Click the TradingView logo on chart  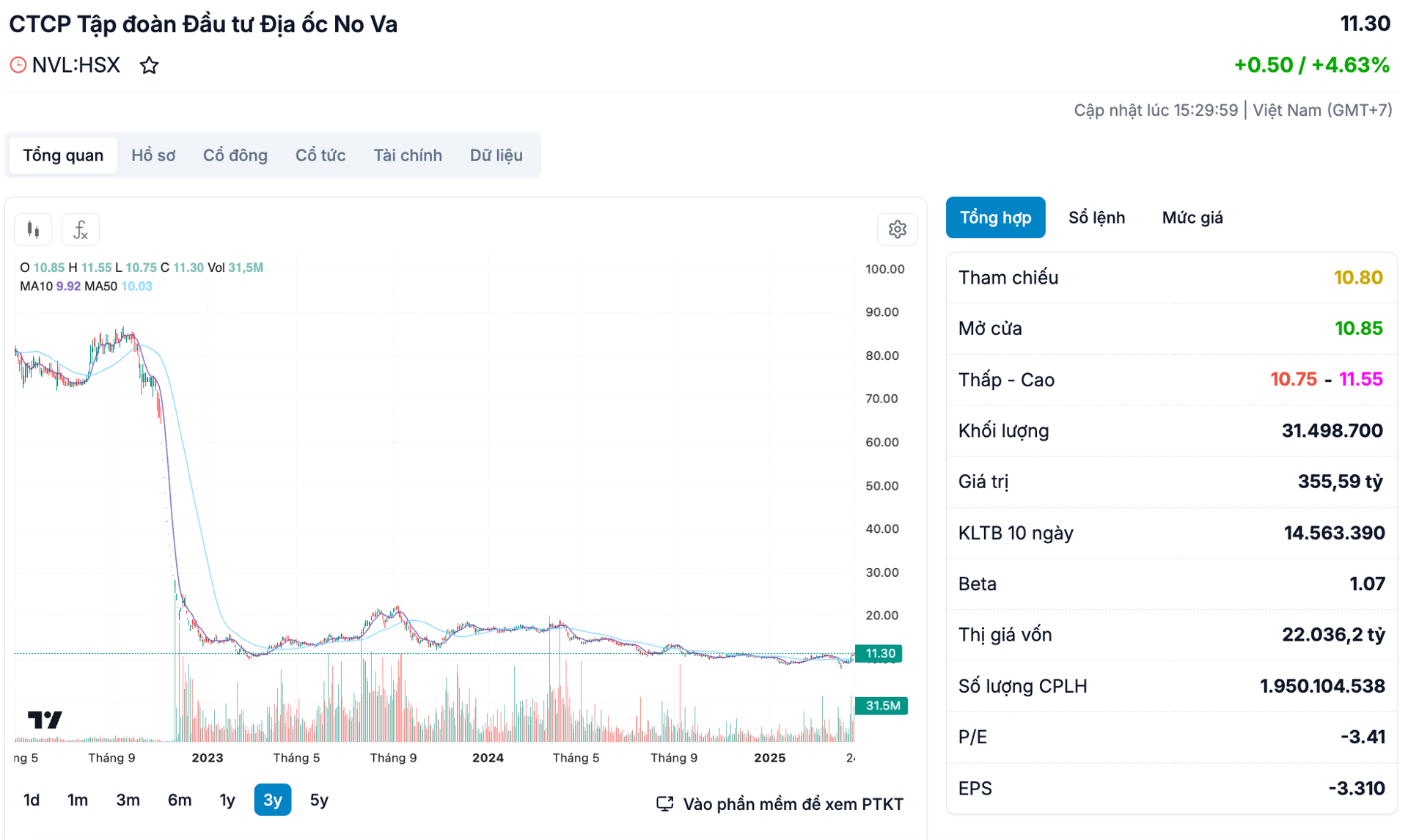[44, 720]
